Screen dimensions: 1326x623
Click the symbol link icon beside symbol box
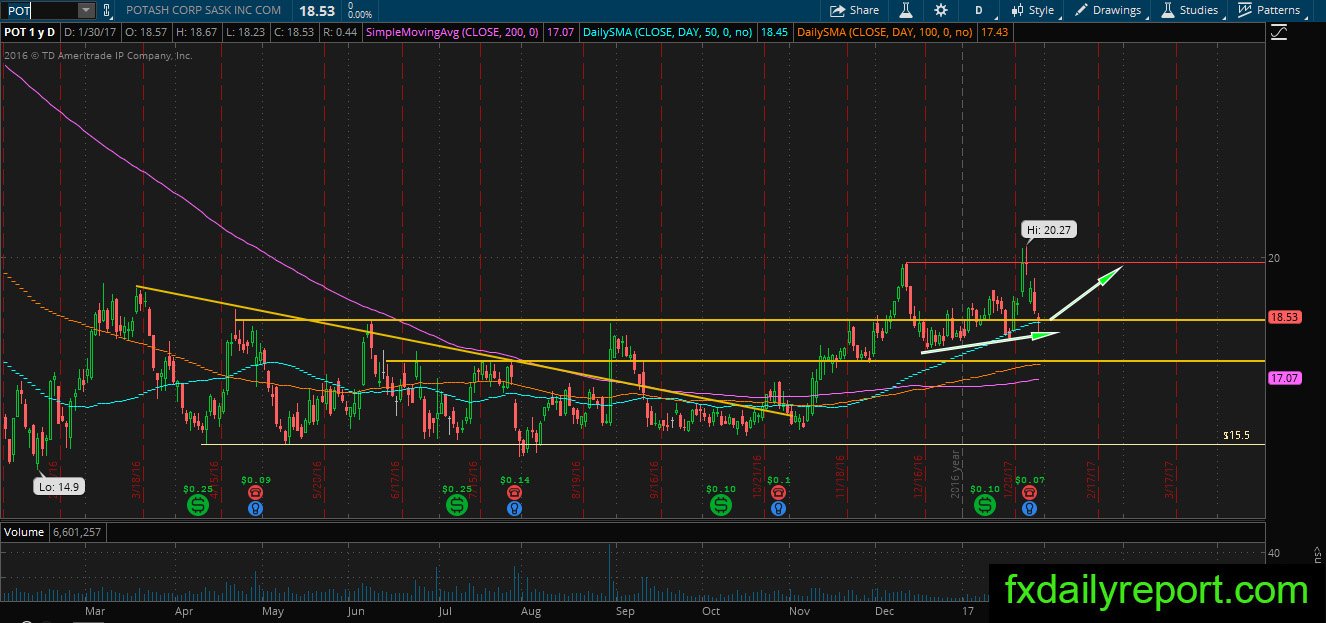click(107, 10)
